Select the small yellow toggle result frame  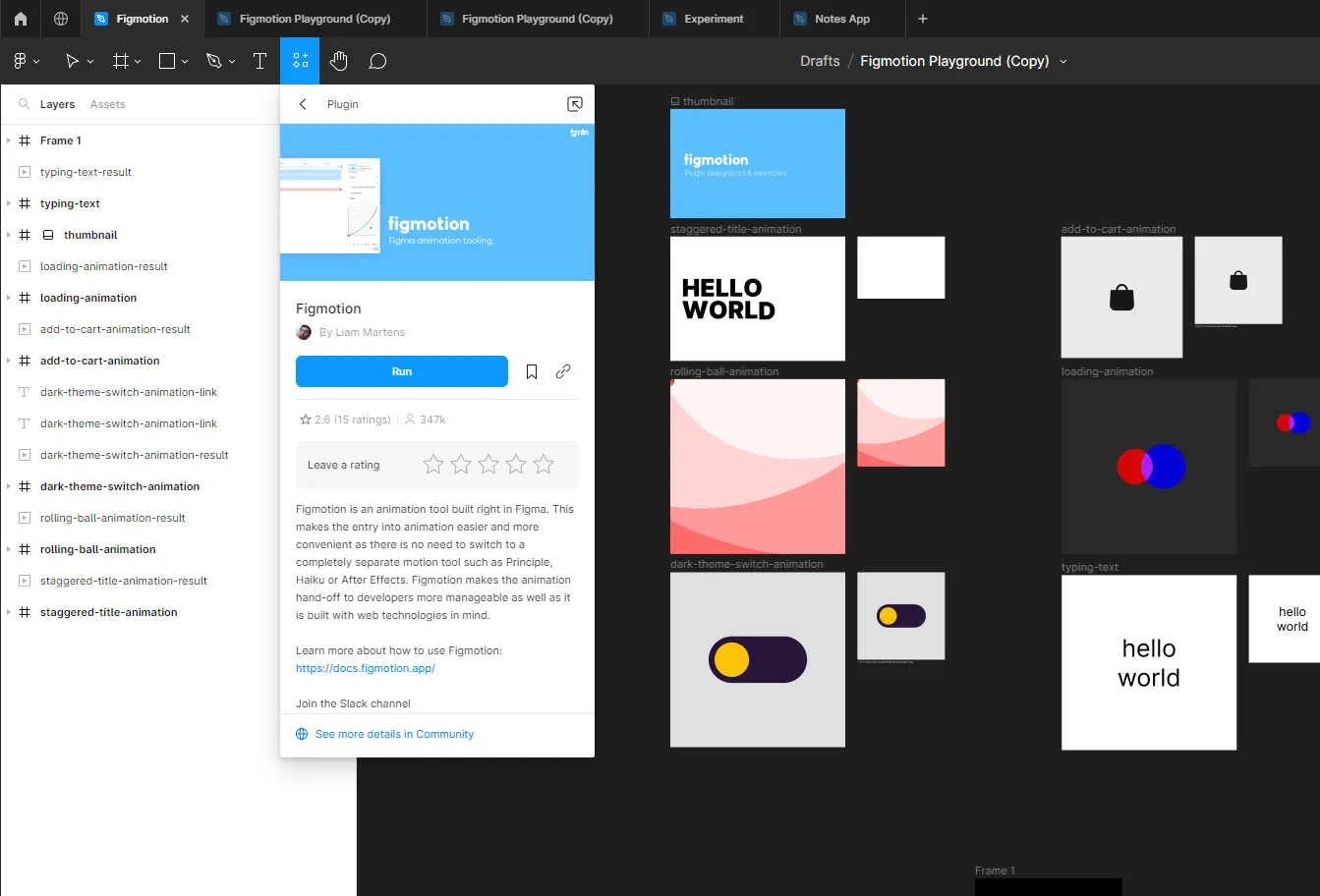click(901, 616)
